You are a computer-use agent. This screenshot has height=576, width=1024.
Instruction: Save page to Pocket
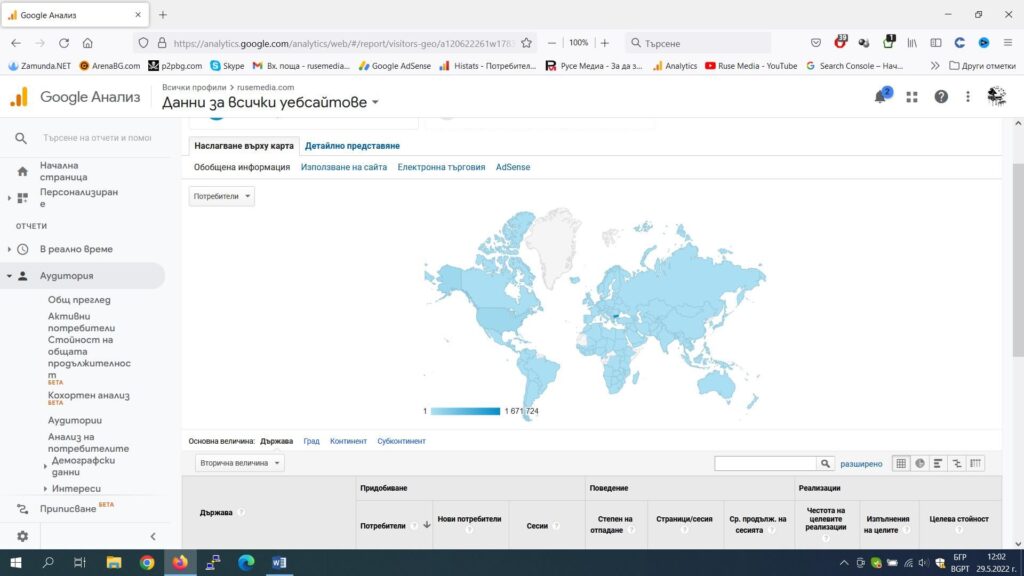click(816, 43)
